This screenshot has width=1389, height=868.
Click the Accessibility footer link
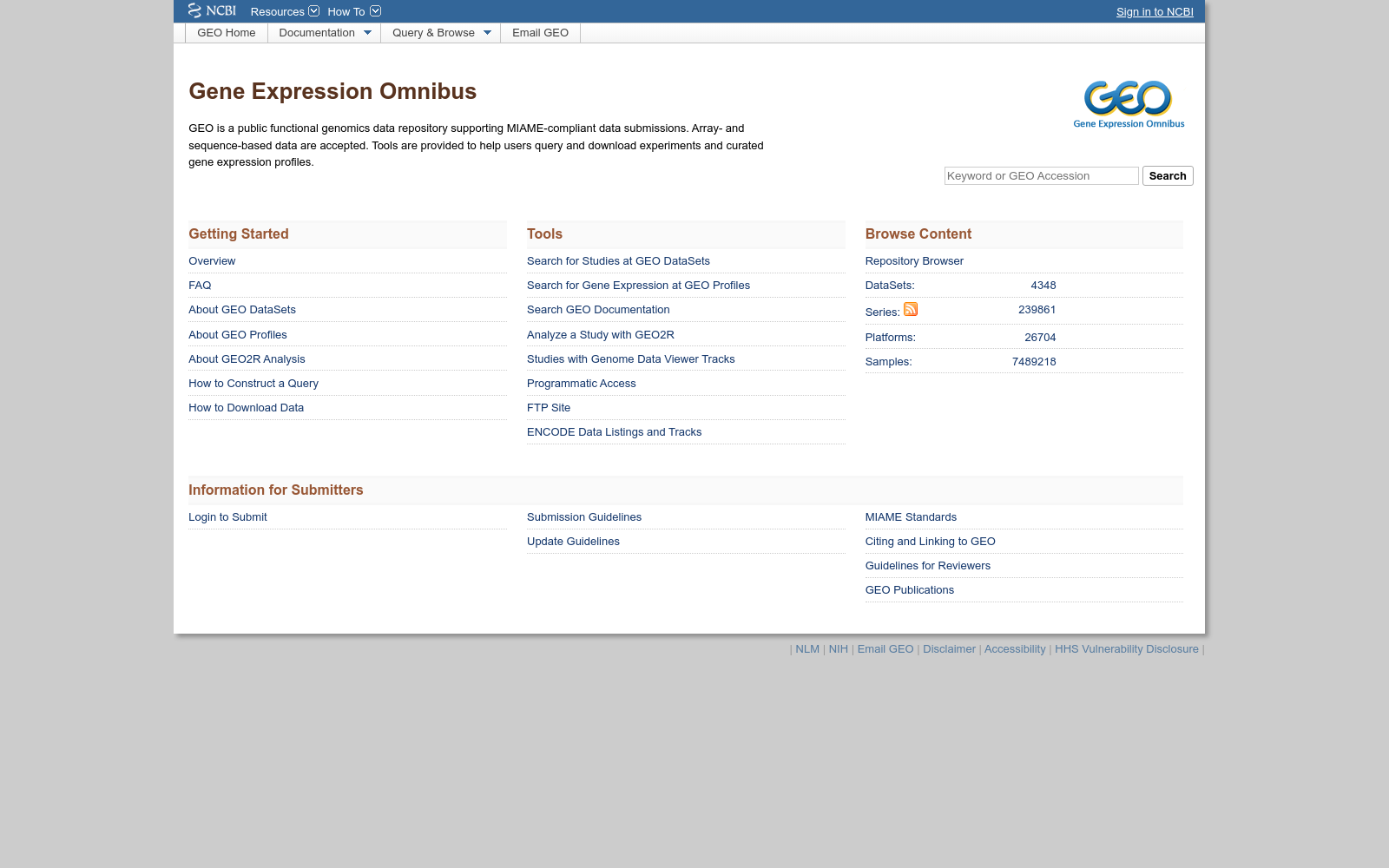click(x=1015, y=649)
